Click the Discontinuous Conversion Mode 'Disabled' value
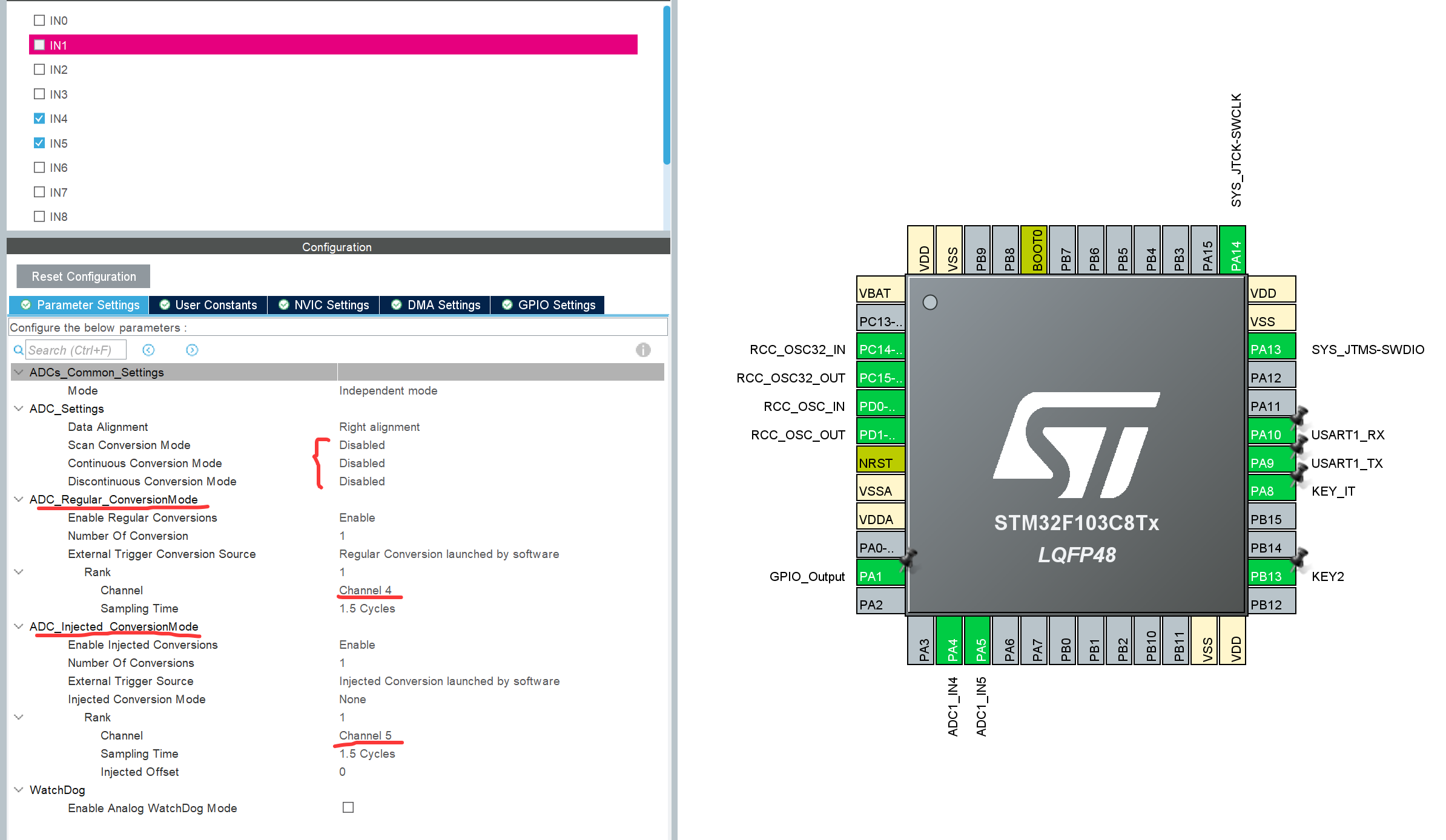1446x840 pixels. (362, 481)
